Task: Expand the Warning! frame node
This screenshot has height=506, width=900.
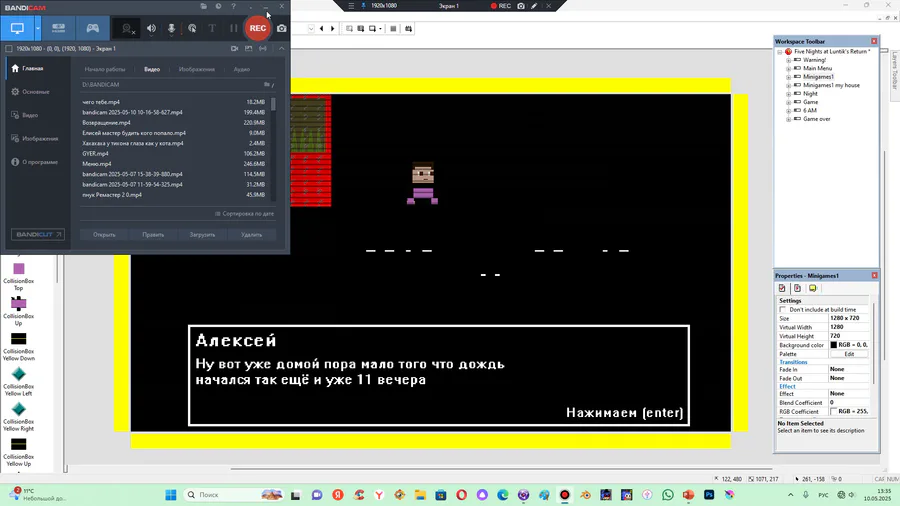Action: click(x=788, y=60)
